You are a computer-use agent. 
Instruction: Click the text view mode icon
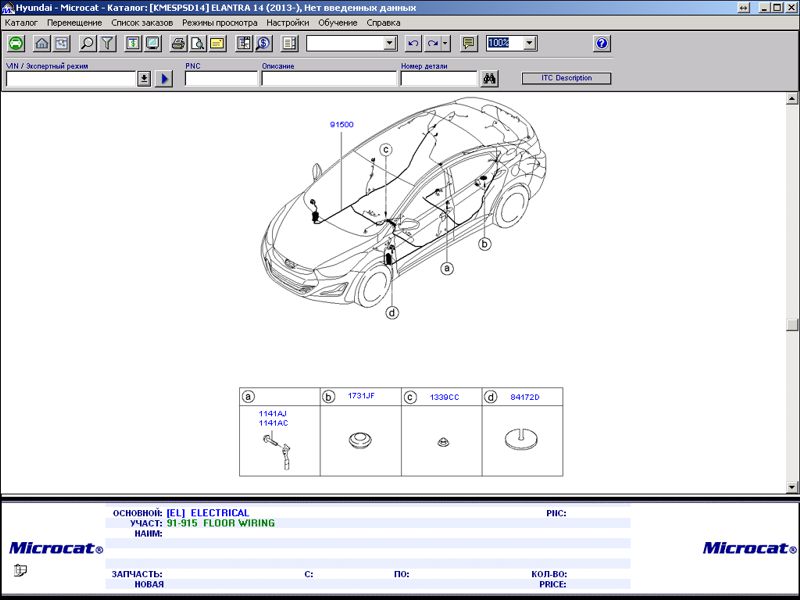point(133,43)
